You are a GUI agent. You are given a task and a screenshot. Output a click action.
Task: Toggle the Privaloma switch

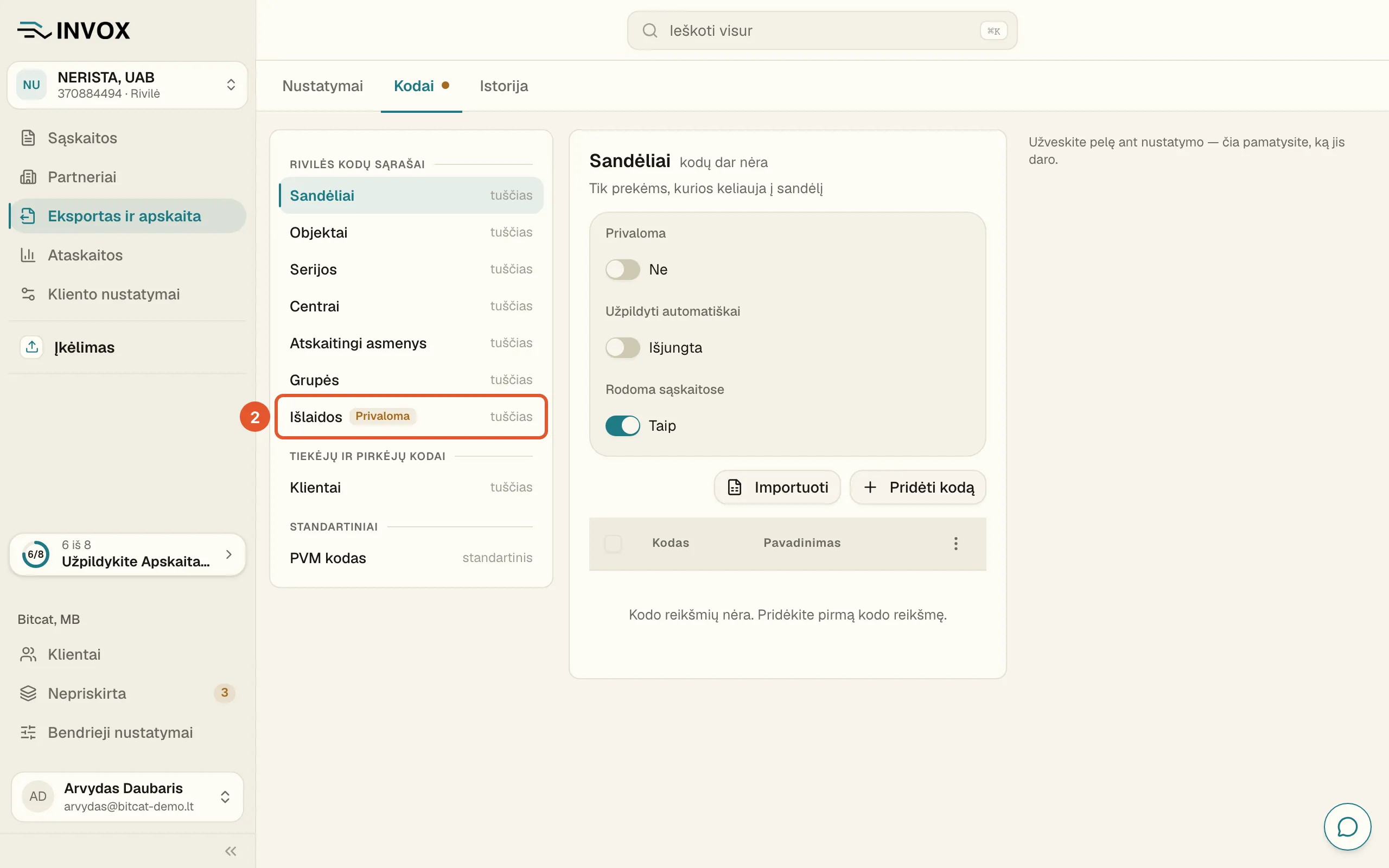[x=623, y=269]
